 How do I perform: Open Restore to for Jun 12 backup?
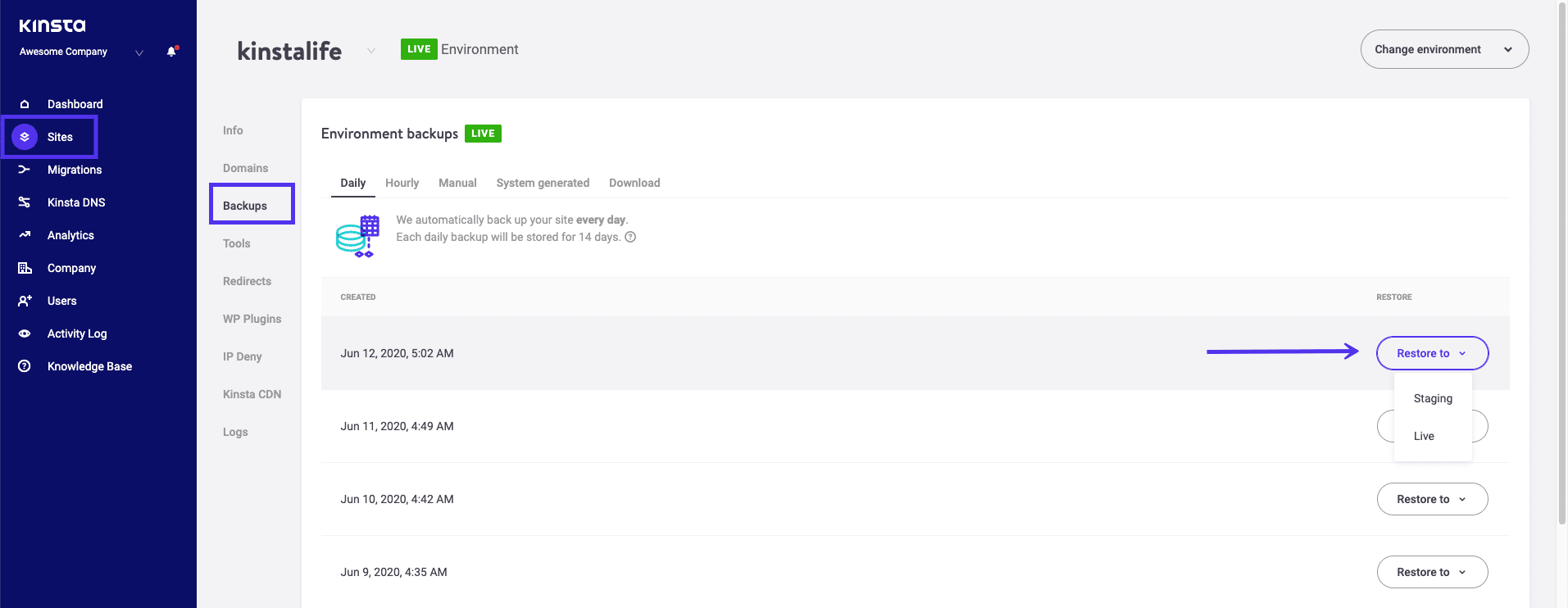[1432, 353]
